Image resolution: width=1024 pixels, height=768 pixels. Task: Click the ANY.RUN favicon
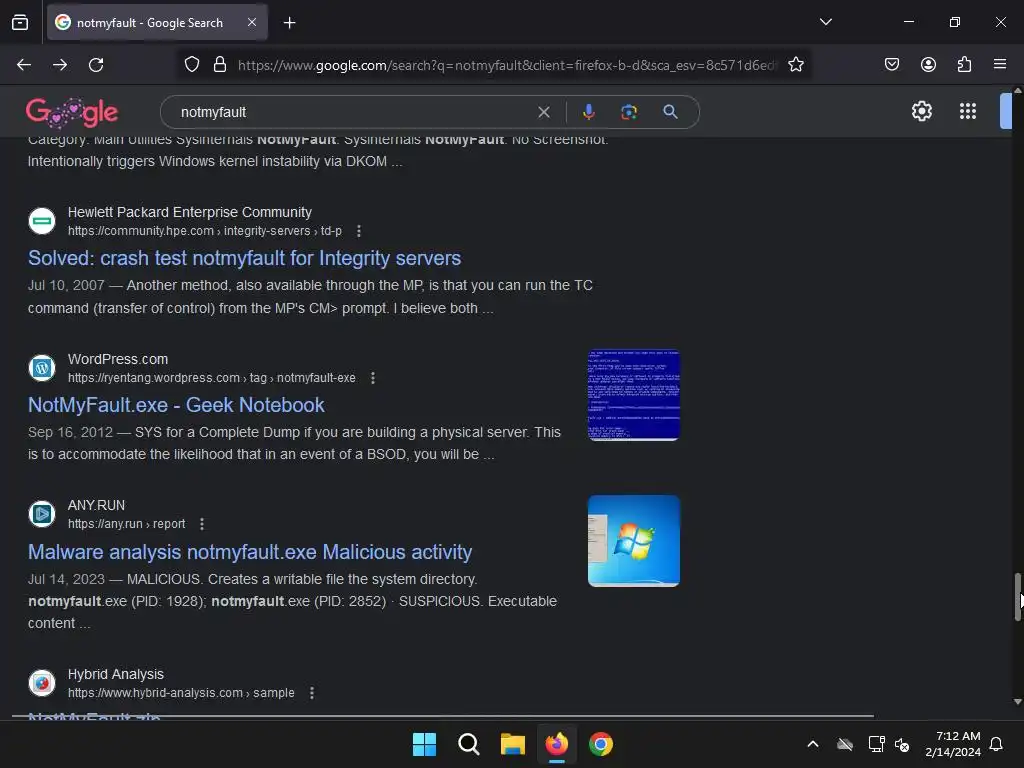point(42,514)
